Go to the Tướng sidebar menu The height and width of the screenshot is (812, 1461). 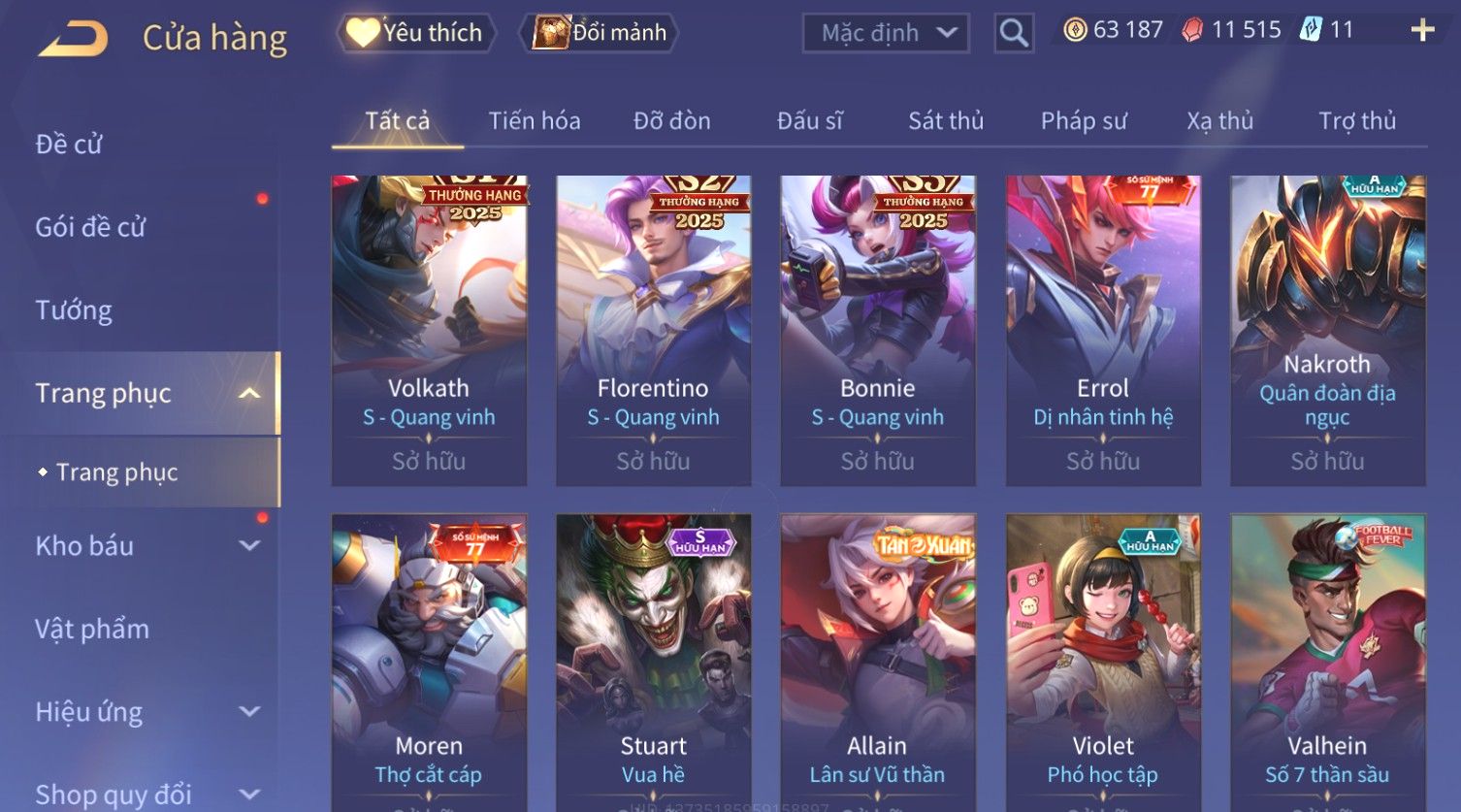click(74, 310)
